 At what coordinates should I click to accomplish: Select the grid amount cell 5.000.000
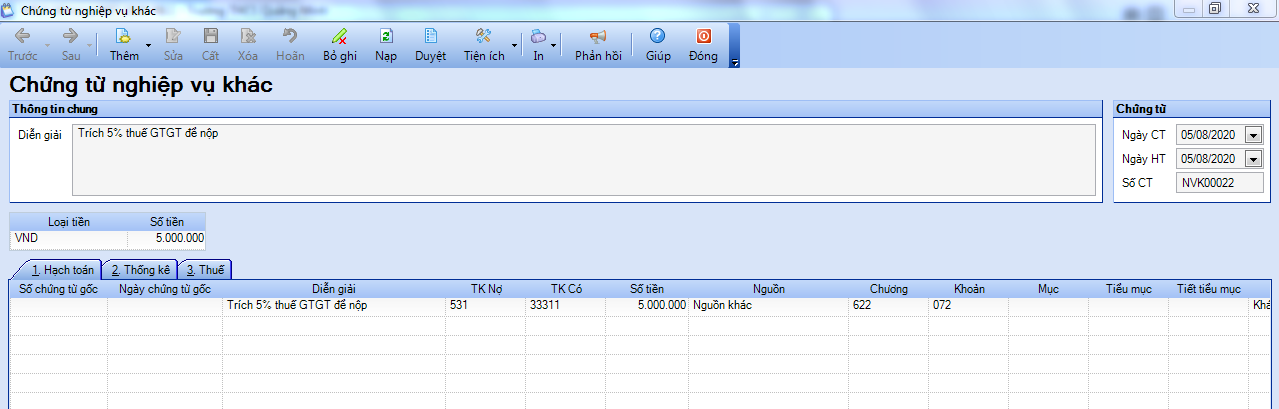click(x=647, y=306)
